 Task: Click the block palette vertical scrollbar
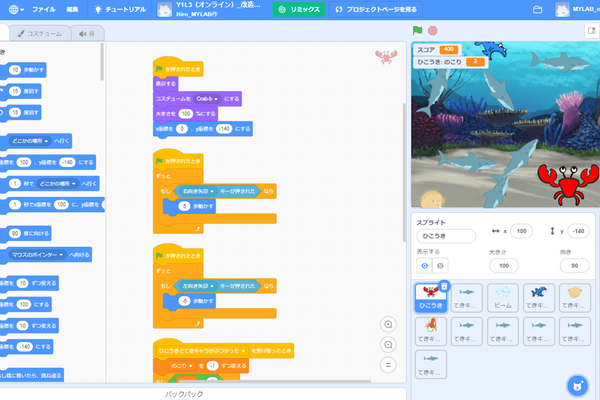(102, 62)
